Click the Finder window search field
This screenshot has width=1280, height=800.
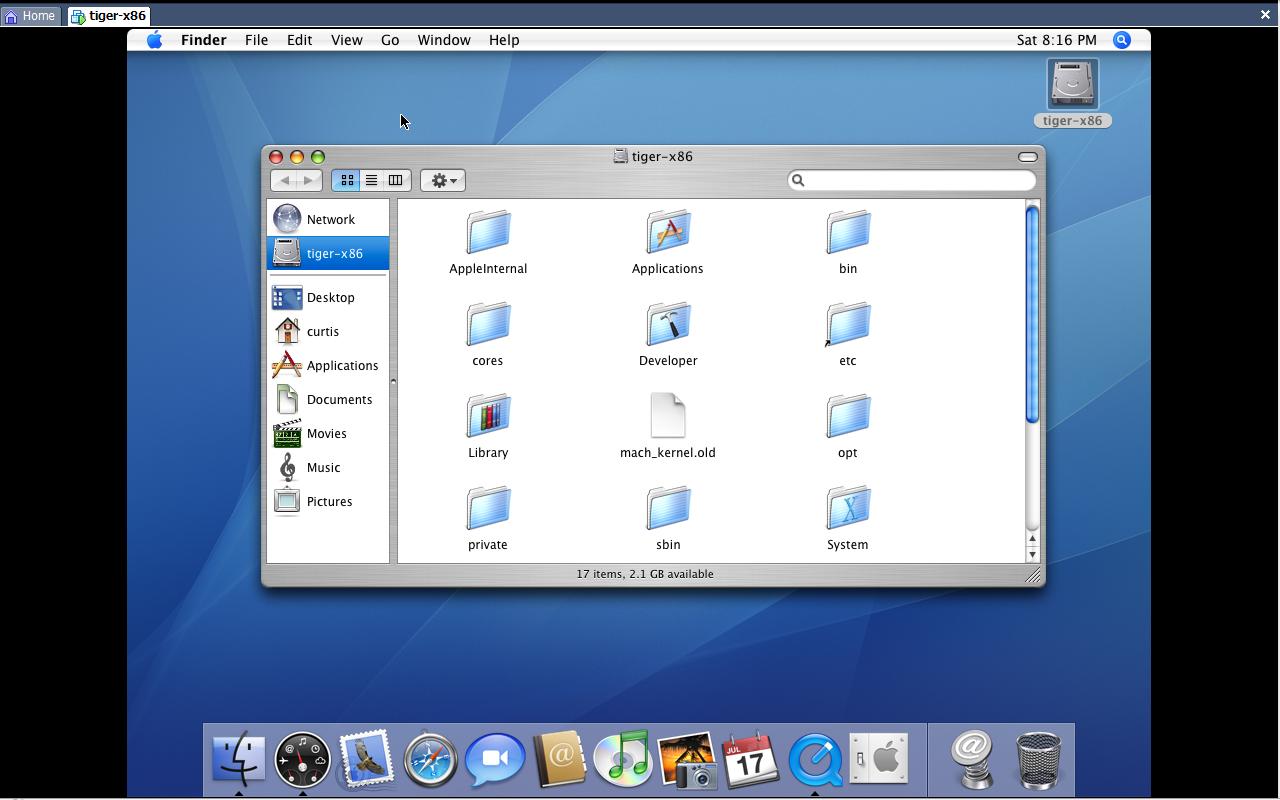coord(912,180)
